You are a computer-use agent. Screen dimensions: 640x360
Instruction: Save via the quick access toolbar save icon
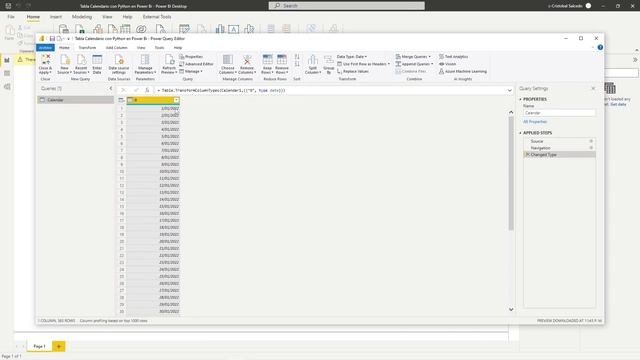52,39
